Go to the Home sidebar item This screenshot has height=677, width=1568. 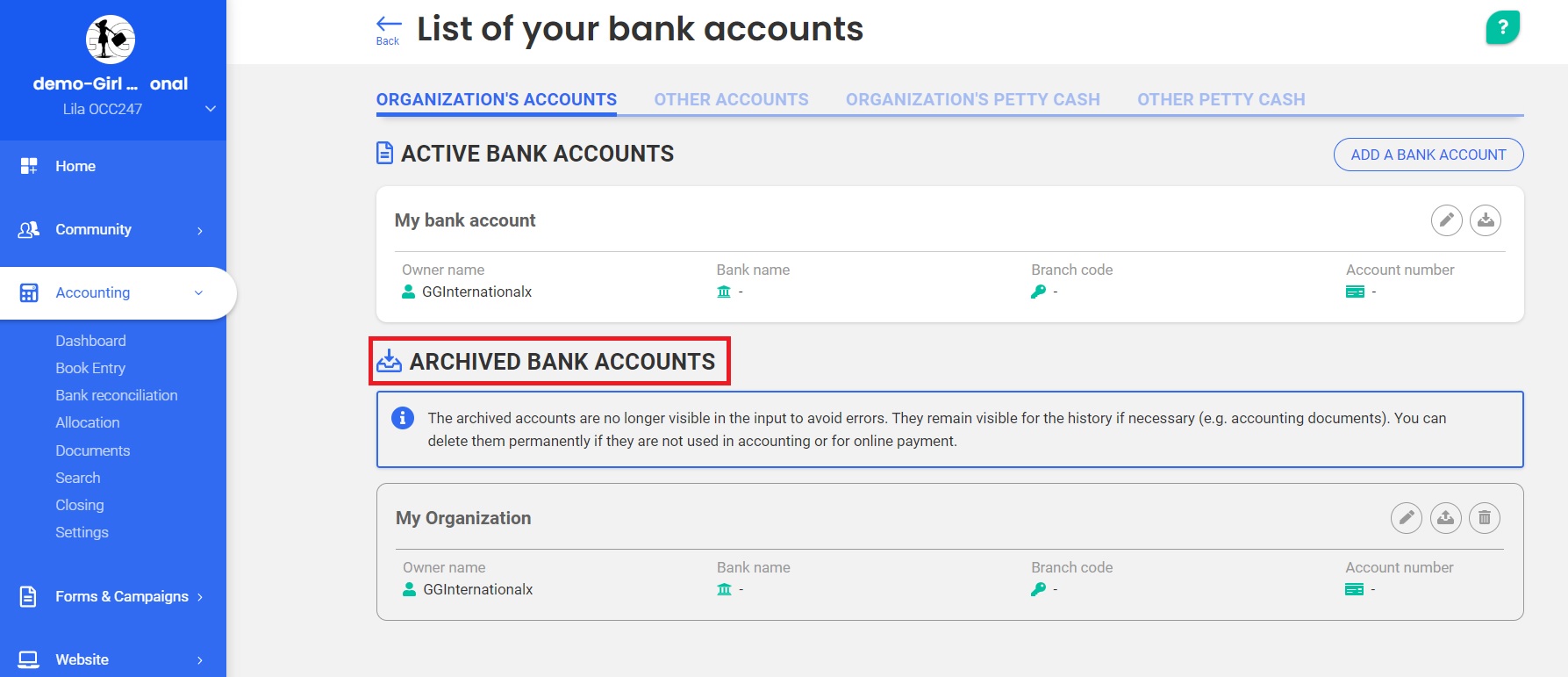click(75, 166)
